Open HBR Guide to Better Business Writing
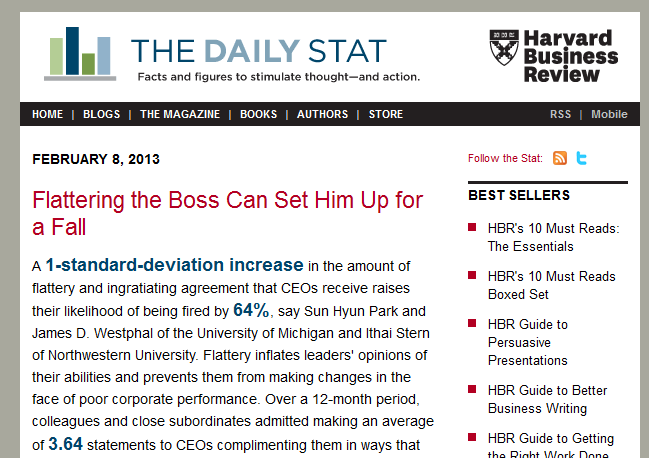Image resolution: width=649 pixels, height=458 pixels. pyautogui.click(x=547, y=400)
